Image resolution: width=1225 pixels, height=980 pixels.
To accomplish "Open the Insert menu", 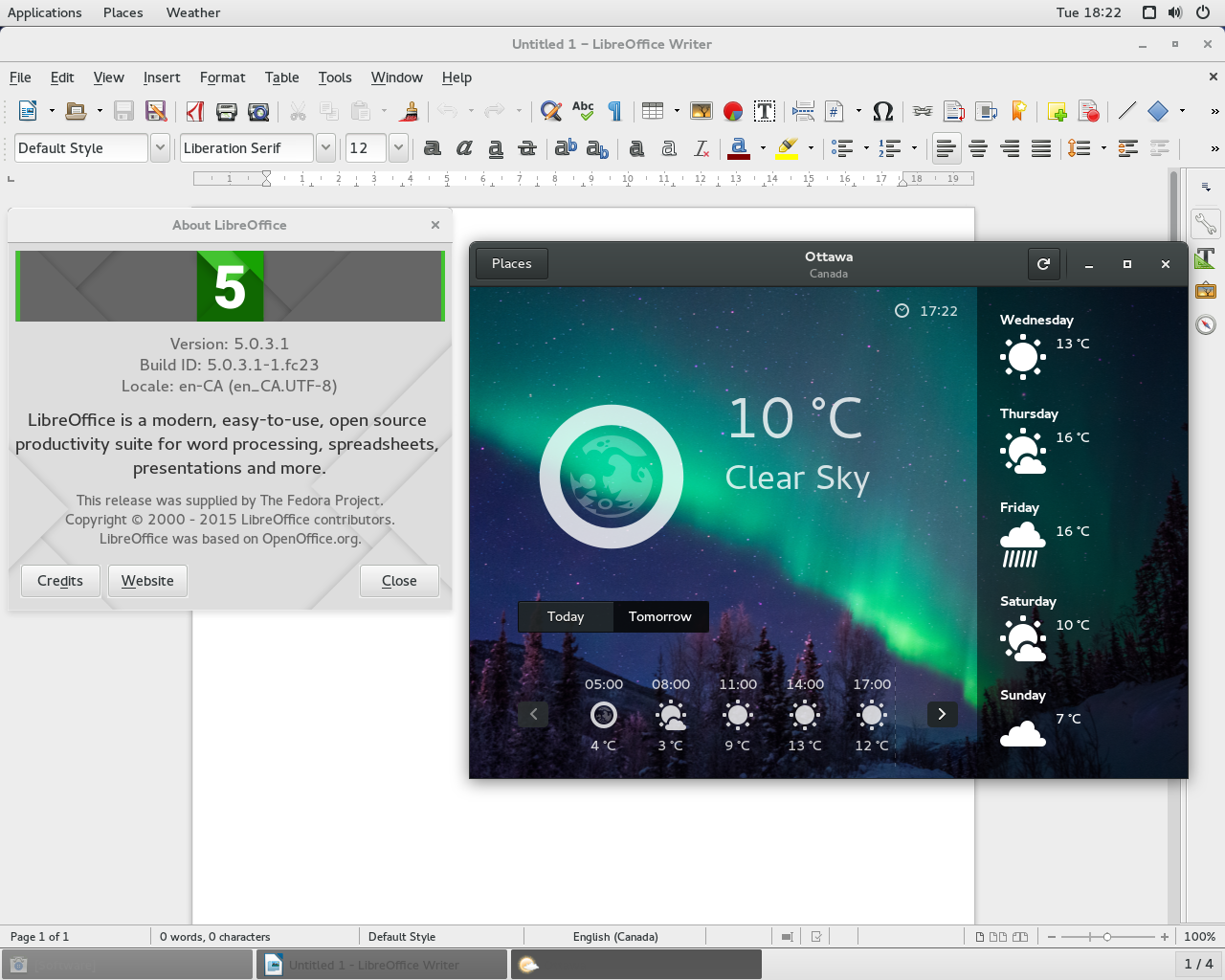I will pos(162,78).
